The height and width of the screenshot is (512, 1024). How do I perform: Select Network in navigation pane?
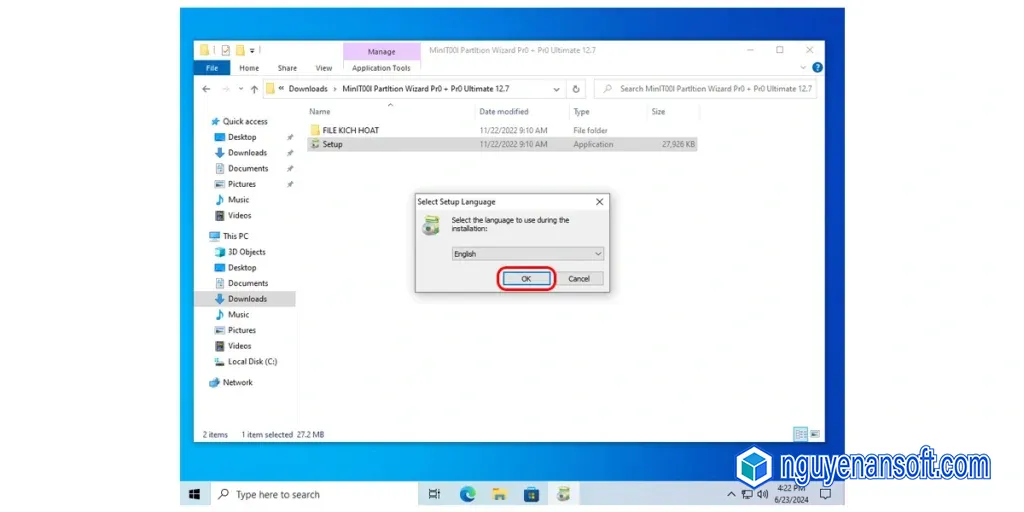pos(237,383)
